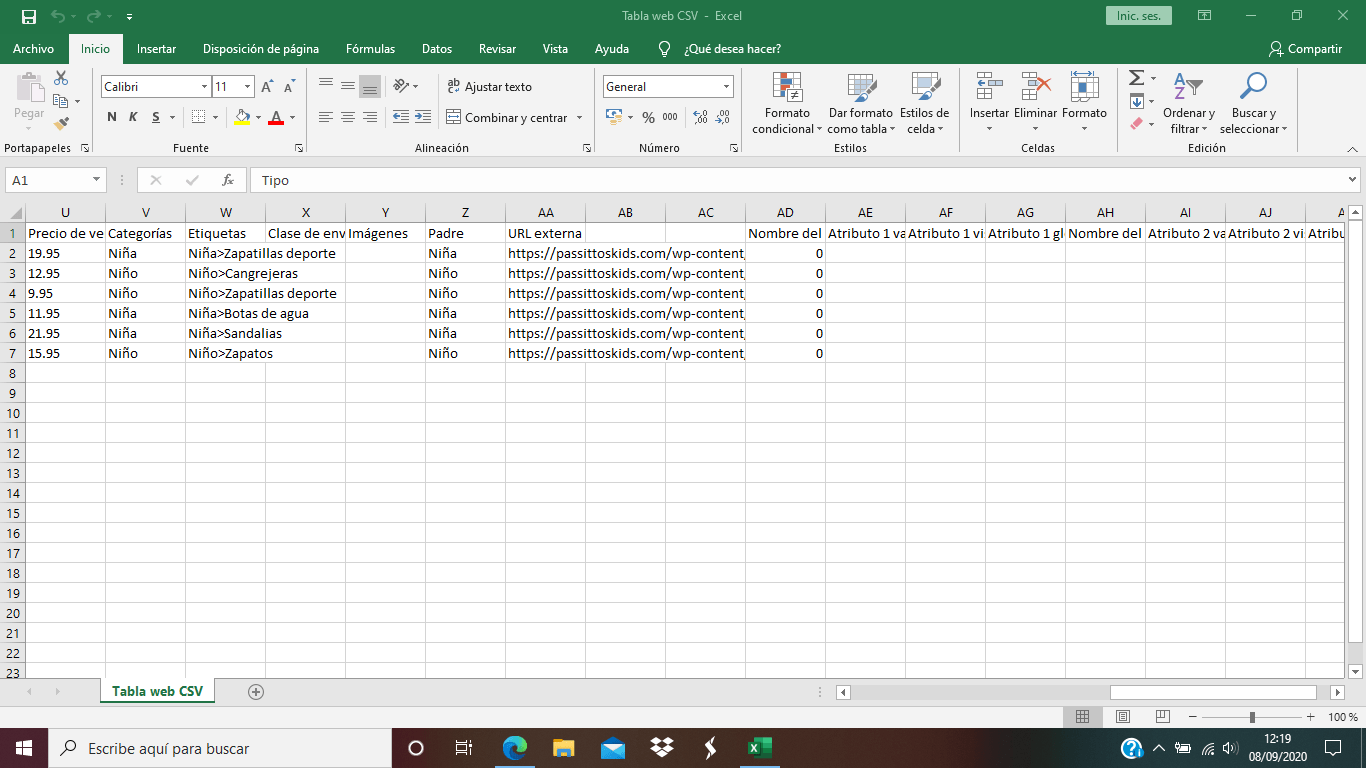Viewport: 1366px width, 768px height.
Task: Open Microsoft Edge from the taskbar
Action: pos(515,748)
